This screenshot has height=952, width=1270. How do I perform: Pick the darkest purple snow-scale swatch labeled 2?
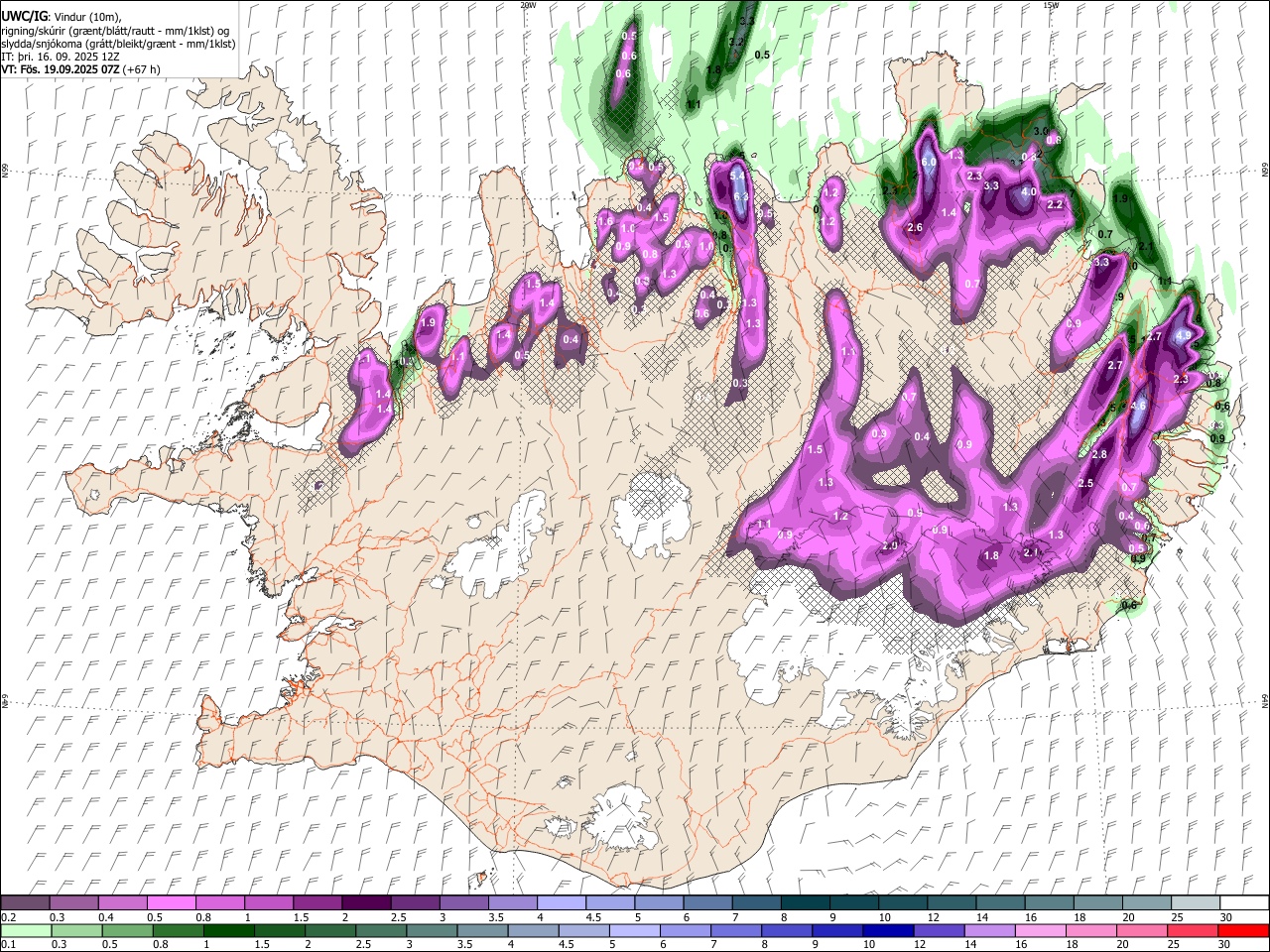point(365,903)
